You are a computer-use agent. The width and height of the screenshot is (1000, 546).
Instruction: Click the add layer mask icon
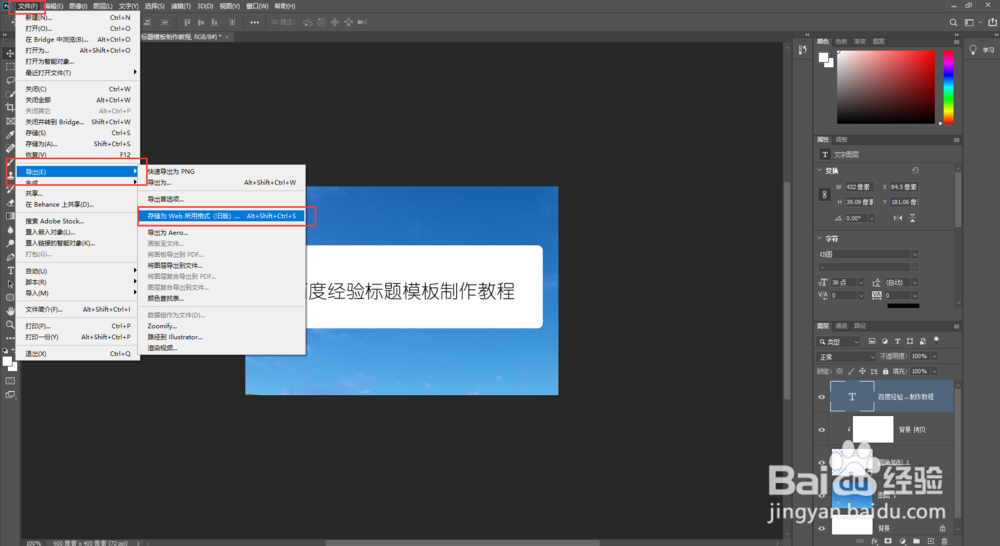coord(888,541)
